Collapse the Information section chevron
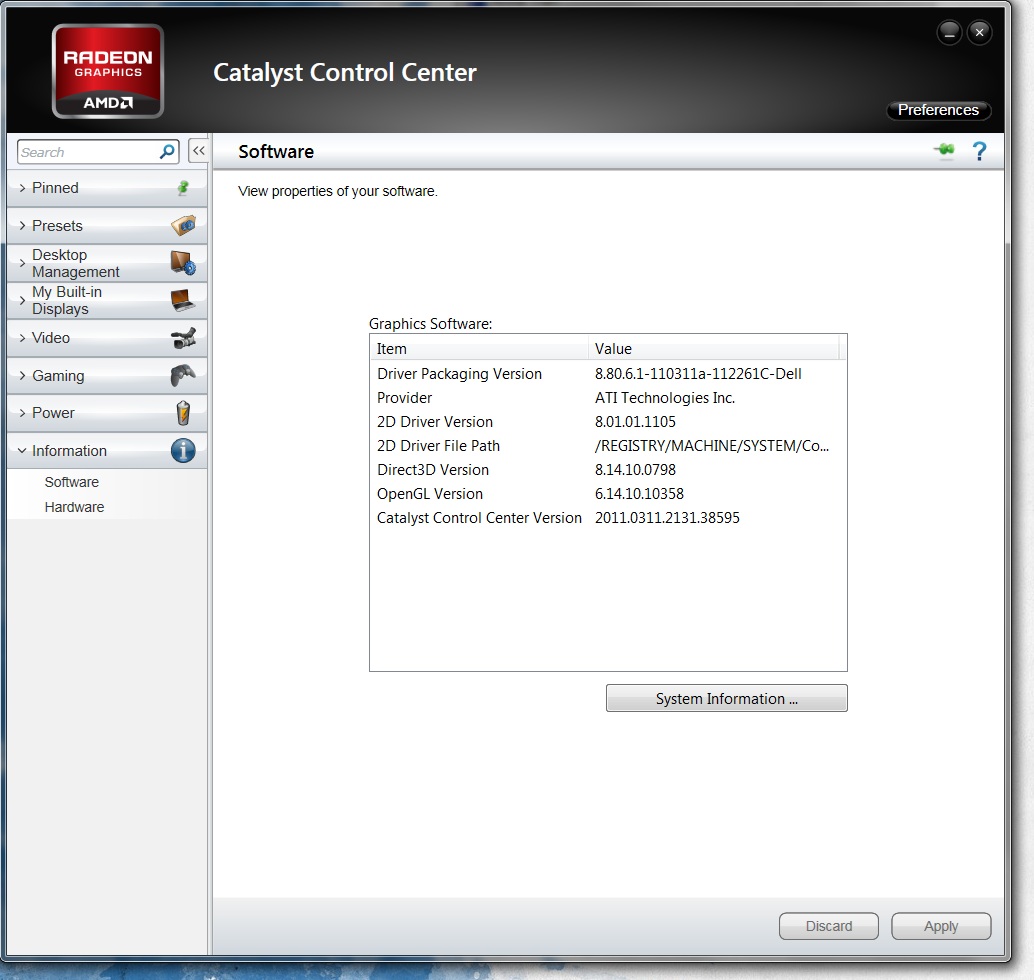 (x=22, y=450)
